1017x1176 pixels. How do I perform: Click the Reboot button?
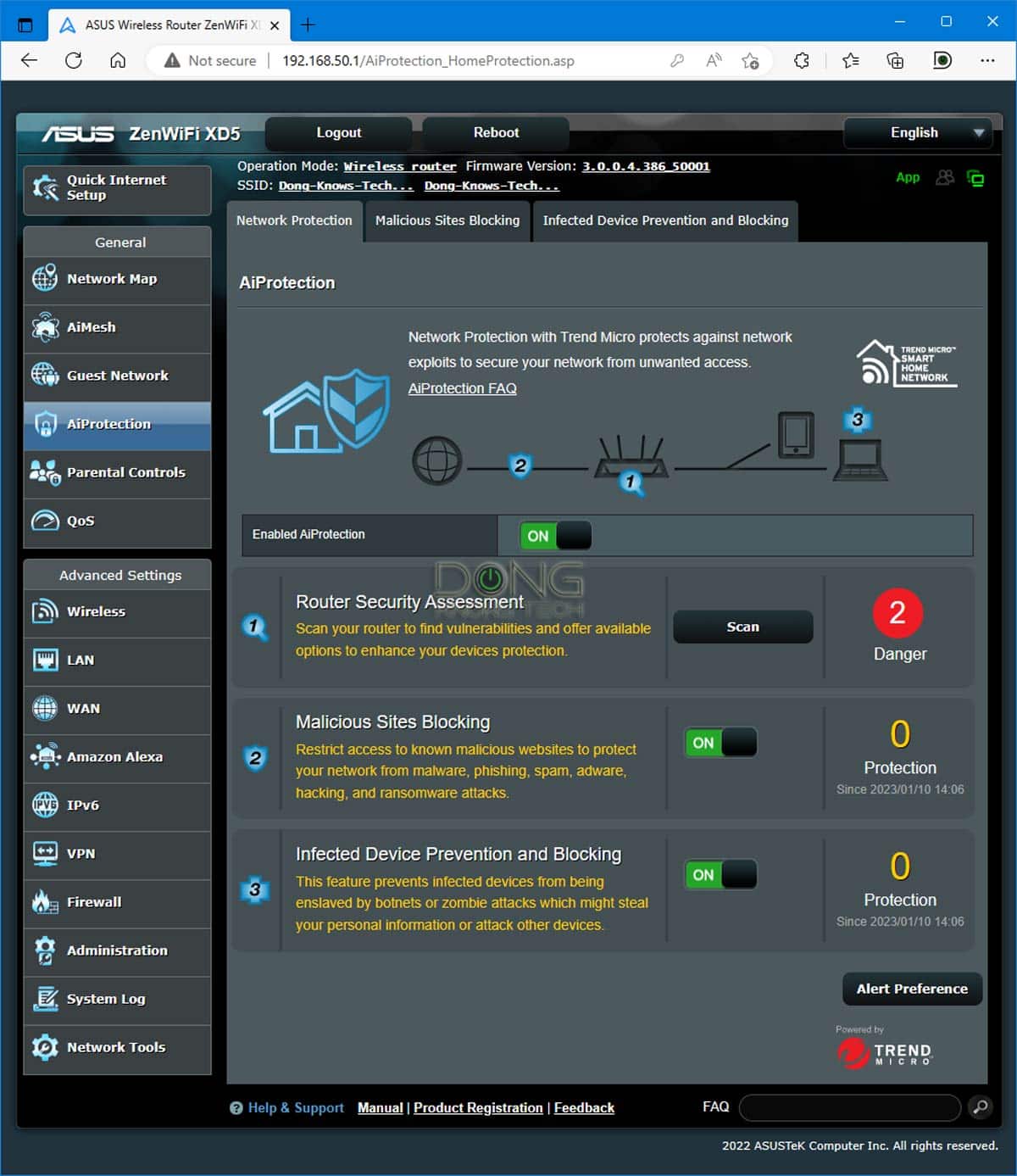[x=496, y=133]
